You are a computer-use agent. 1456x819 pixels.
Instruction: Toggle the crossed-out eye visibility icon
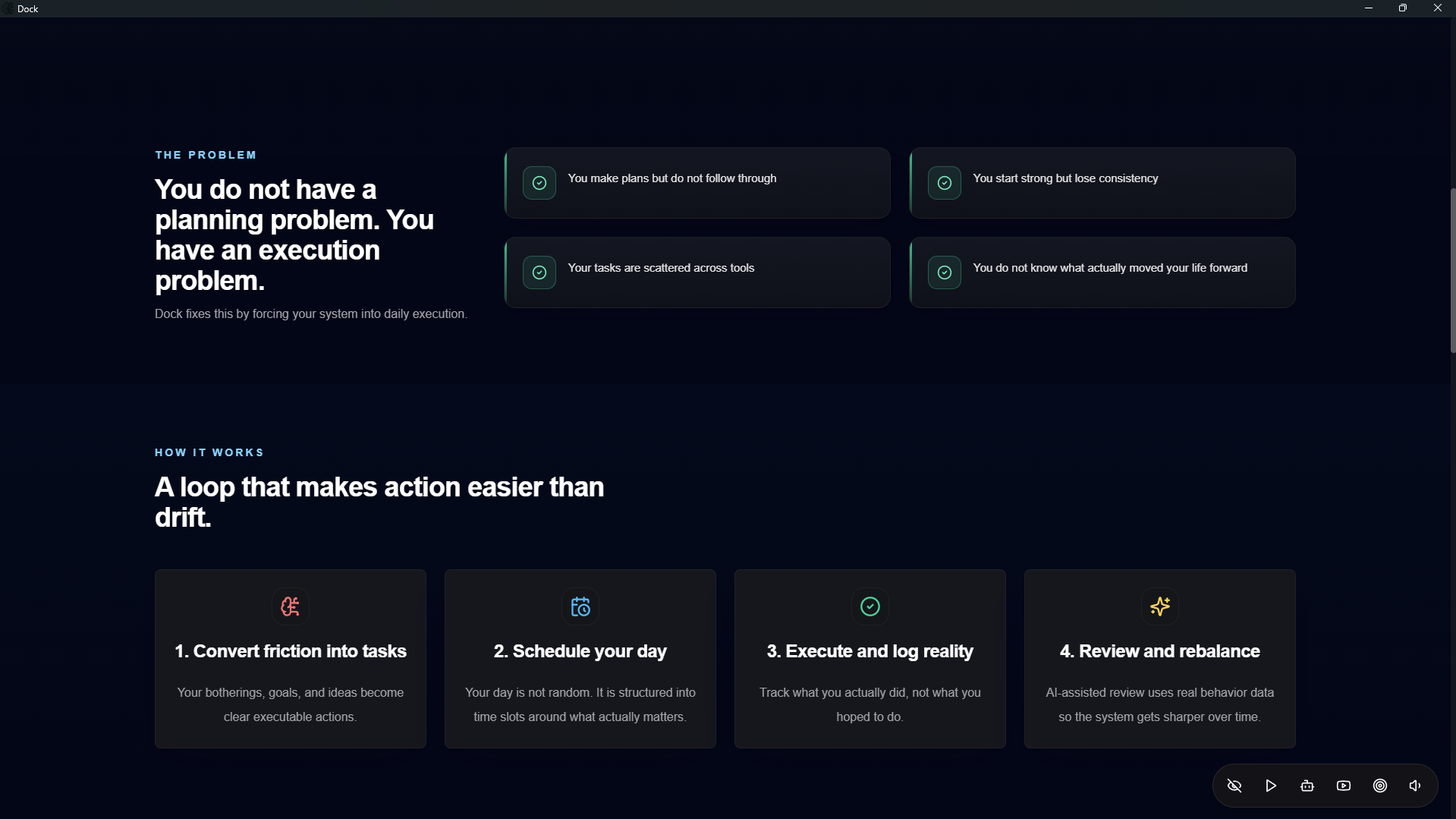(1234, 786)
